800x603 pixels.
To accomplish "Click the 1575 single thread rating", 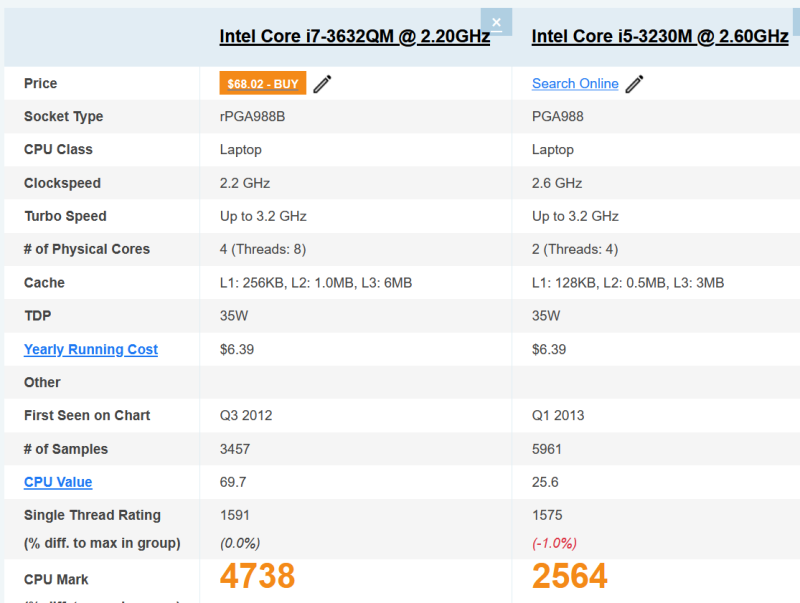I will pos(547,515).
